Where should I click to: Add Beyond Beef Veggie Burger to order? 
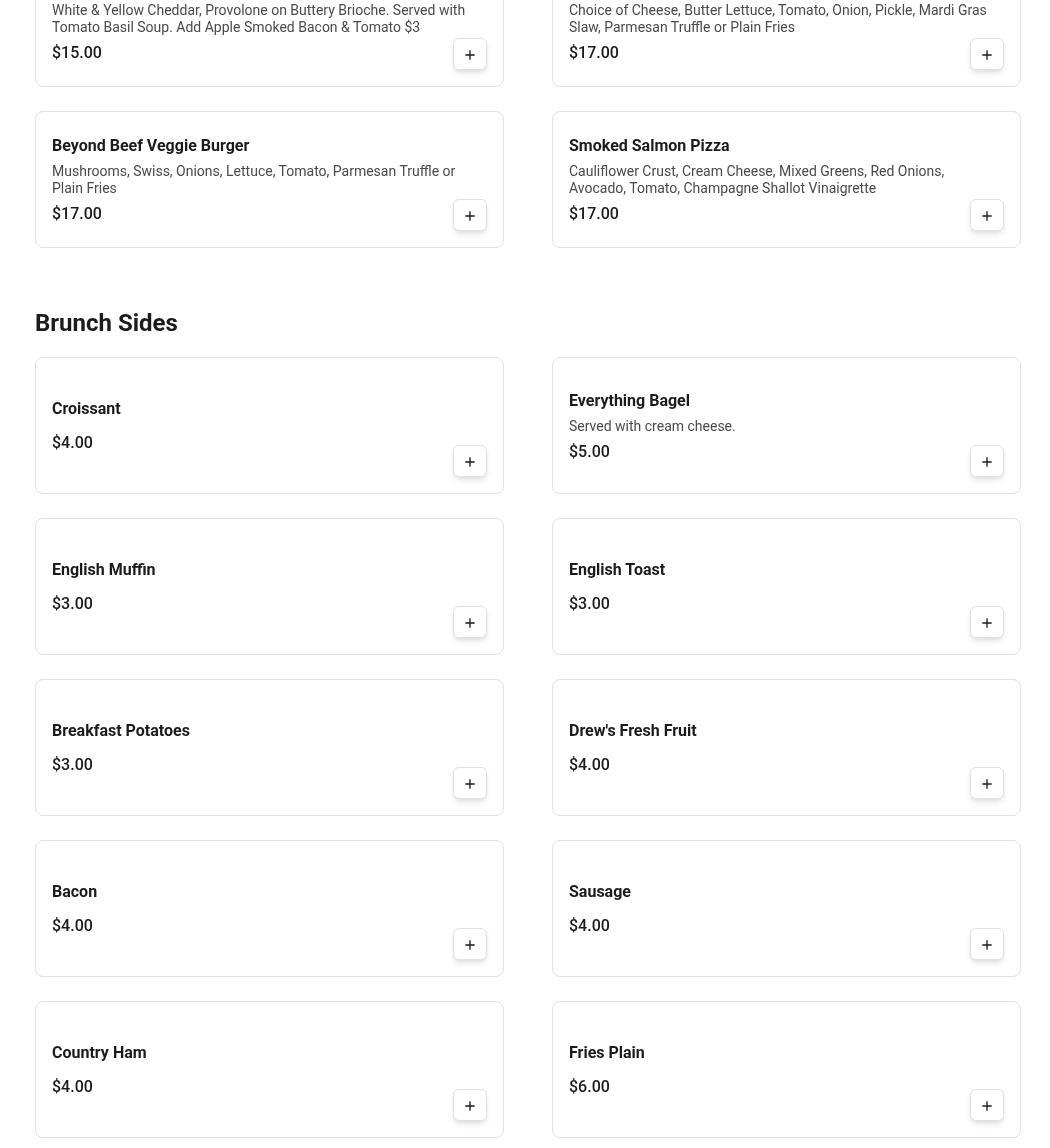pos(470,216)
